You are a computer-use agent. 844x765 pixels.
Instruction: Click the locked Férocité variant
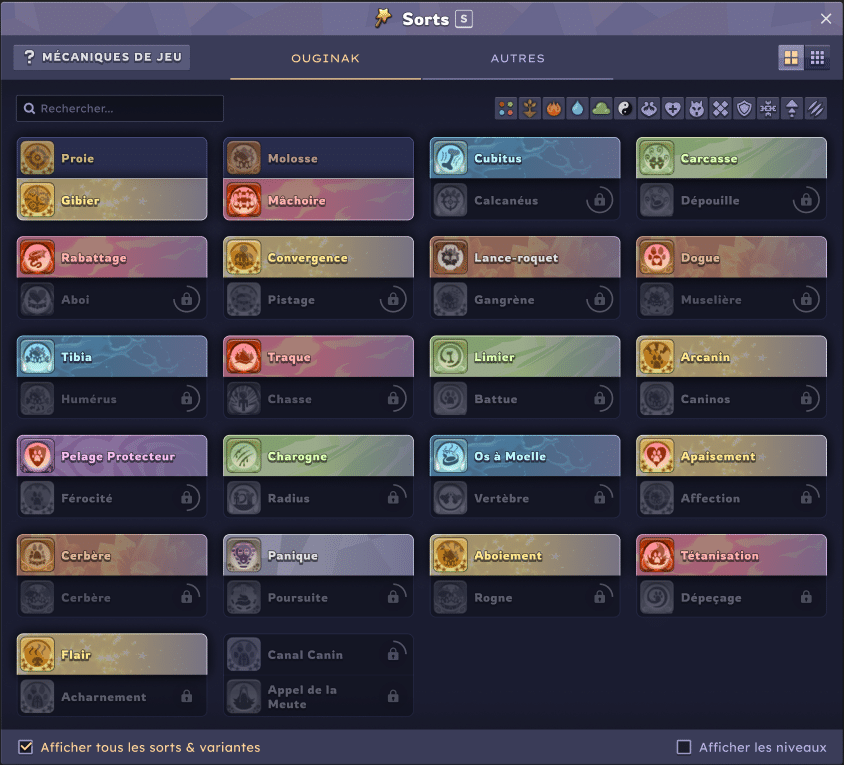(112, 498)
